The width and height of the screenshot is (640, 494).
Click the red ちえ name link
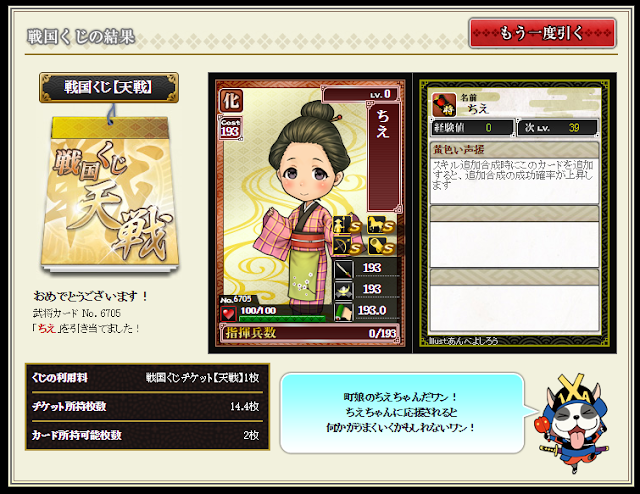[47, 328]
